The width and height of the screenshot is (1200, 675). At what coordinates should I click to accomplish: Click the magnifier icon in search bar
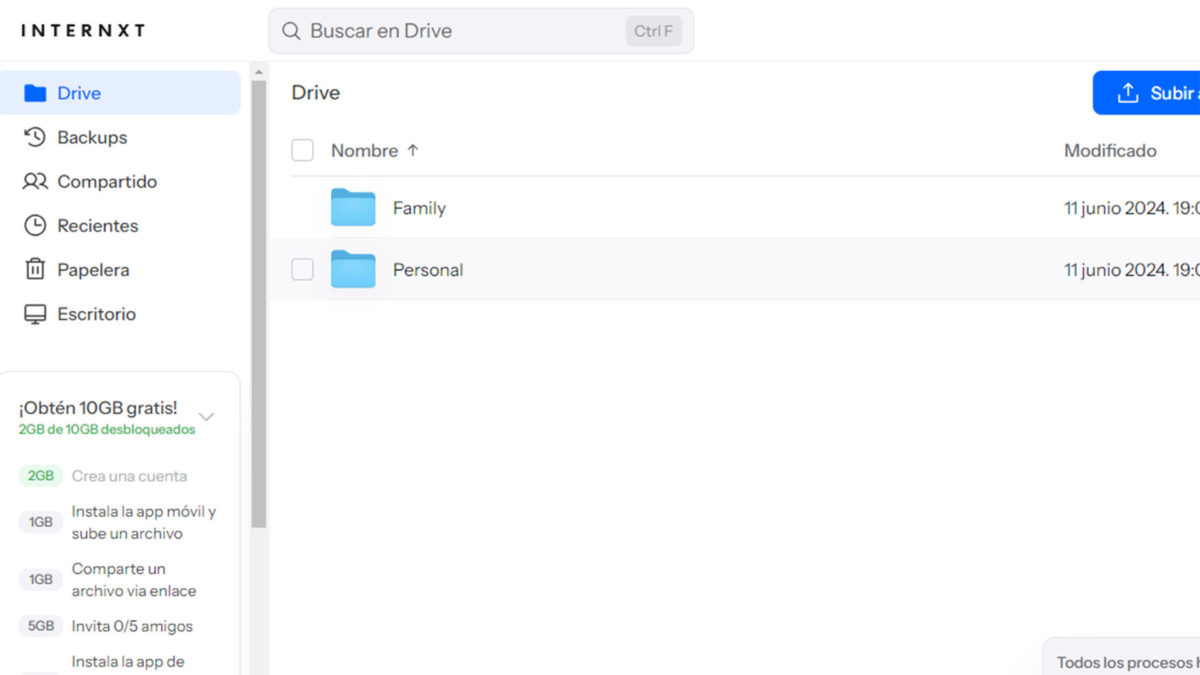[291, 31]
